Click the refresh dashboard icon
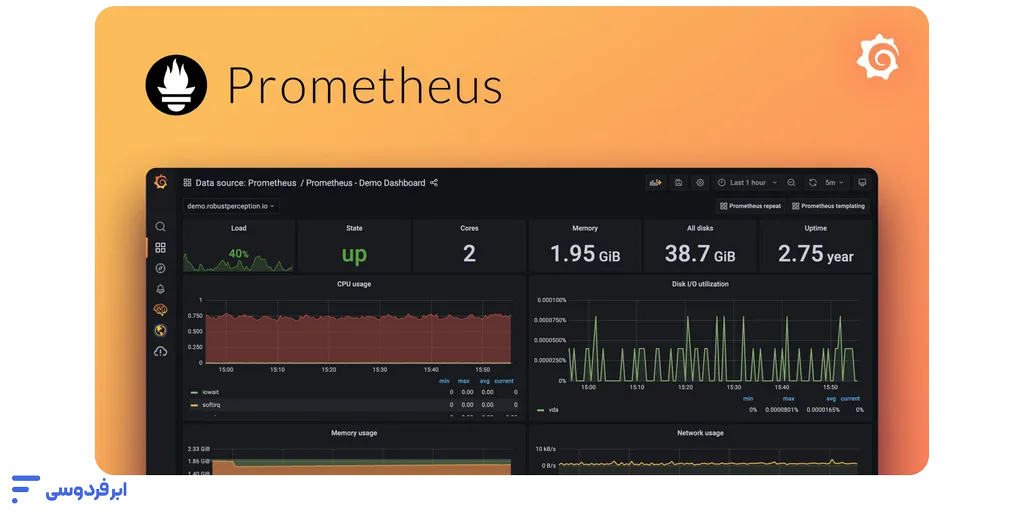Screen dimensions: 1024x515 [x=812, y=183]
